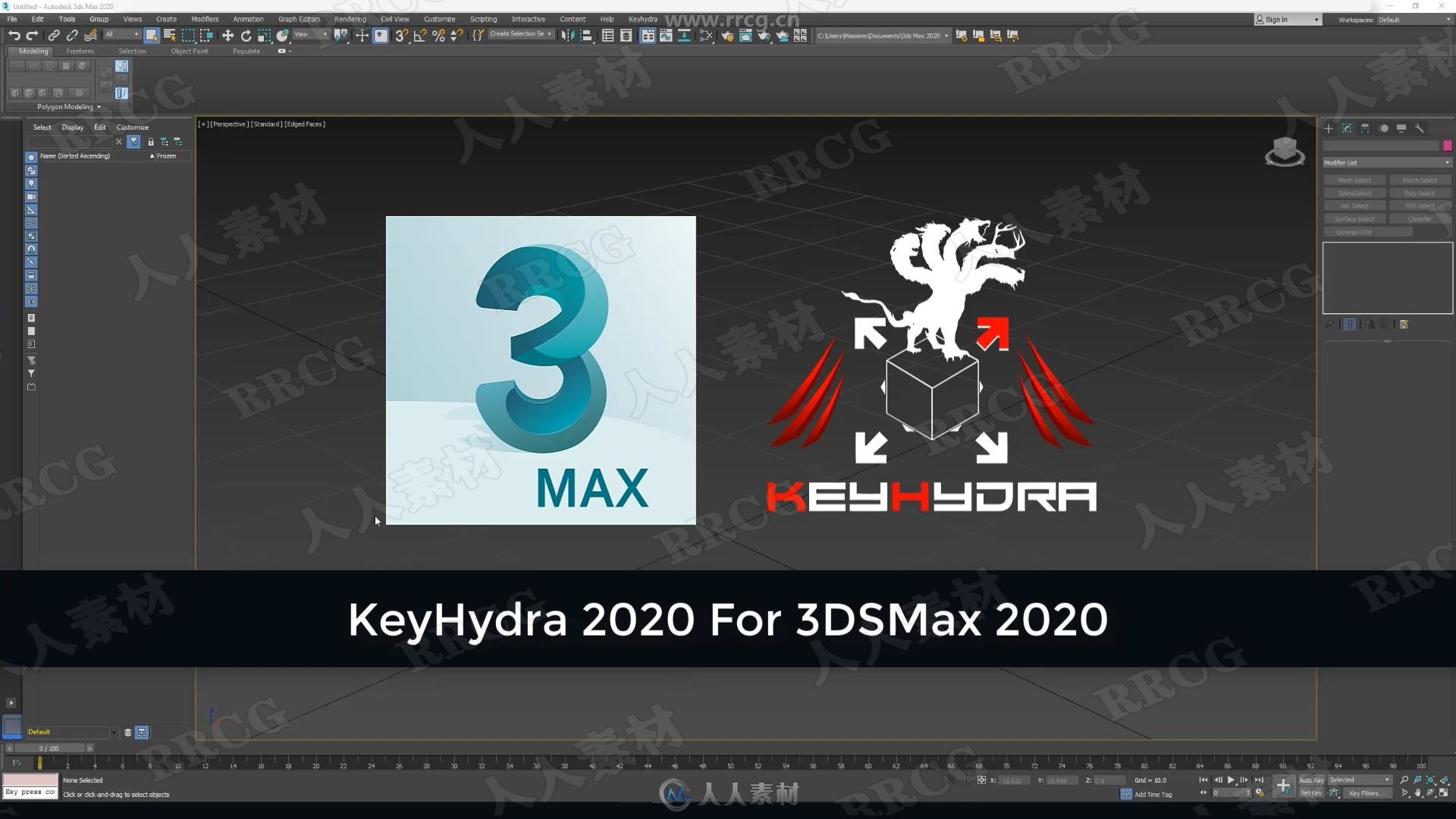Open Scene Explorer Customize menu

pos(133,127)
